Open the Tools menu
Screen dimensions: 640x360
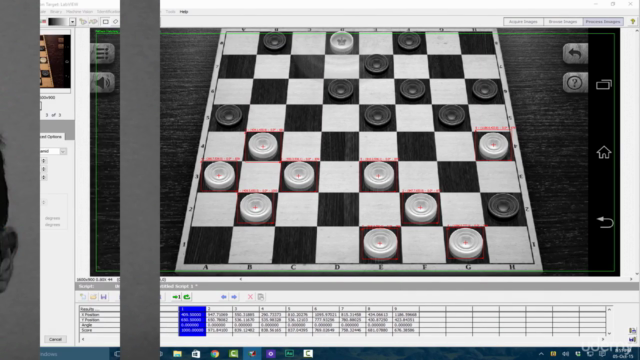pyautogui.click(x=170, y=11)
